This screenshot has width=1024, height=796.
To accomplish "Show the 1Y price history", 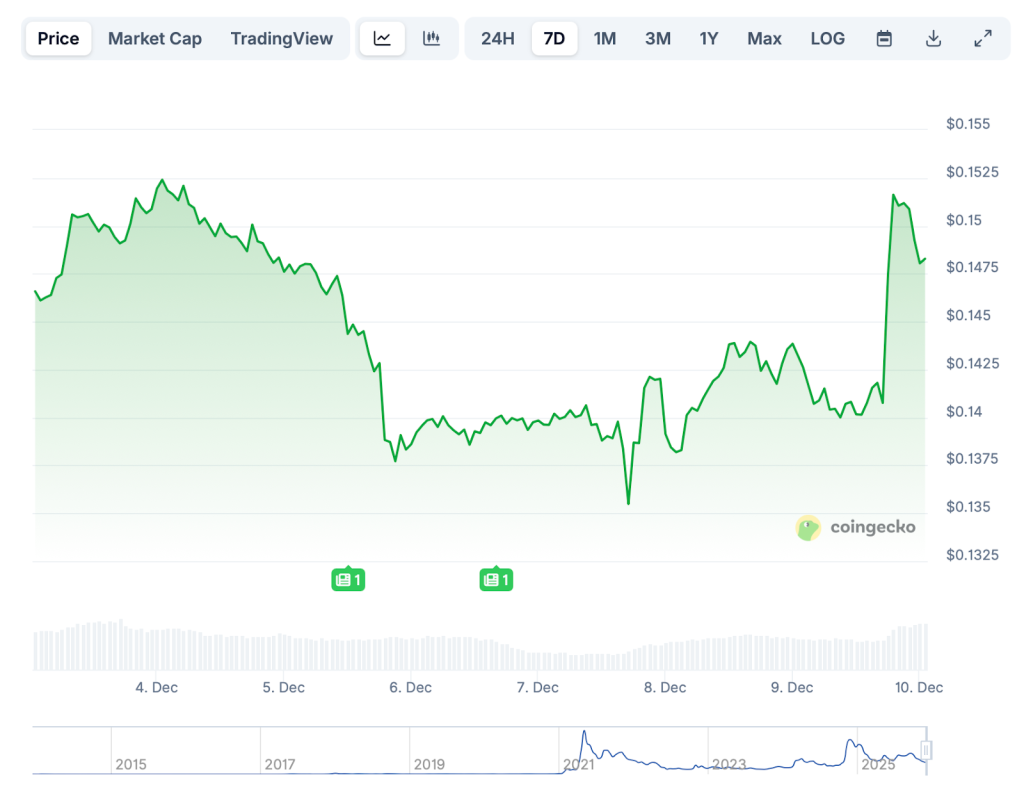I will tap(709, 39).
